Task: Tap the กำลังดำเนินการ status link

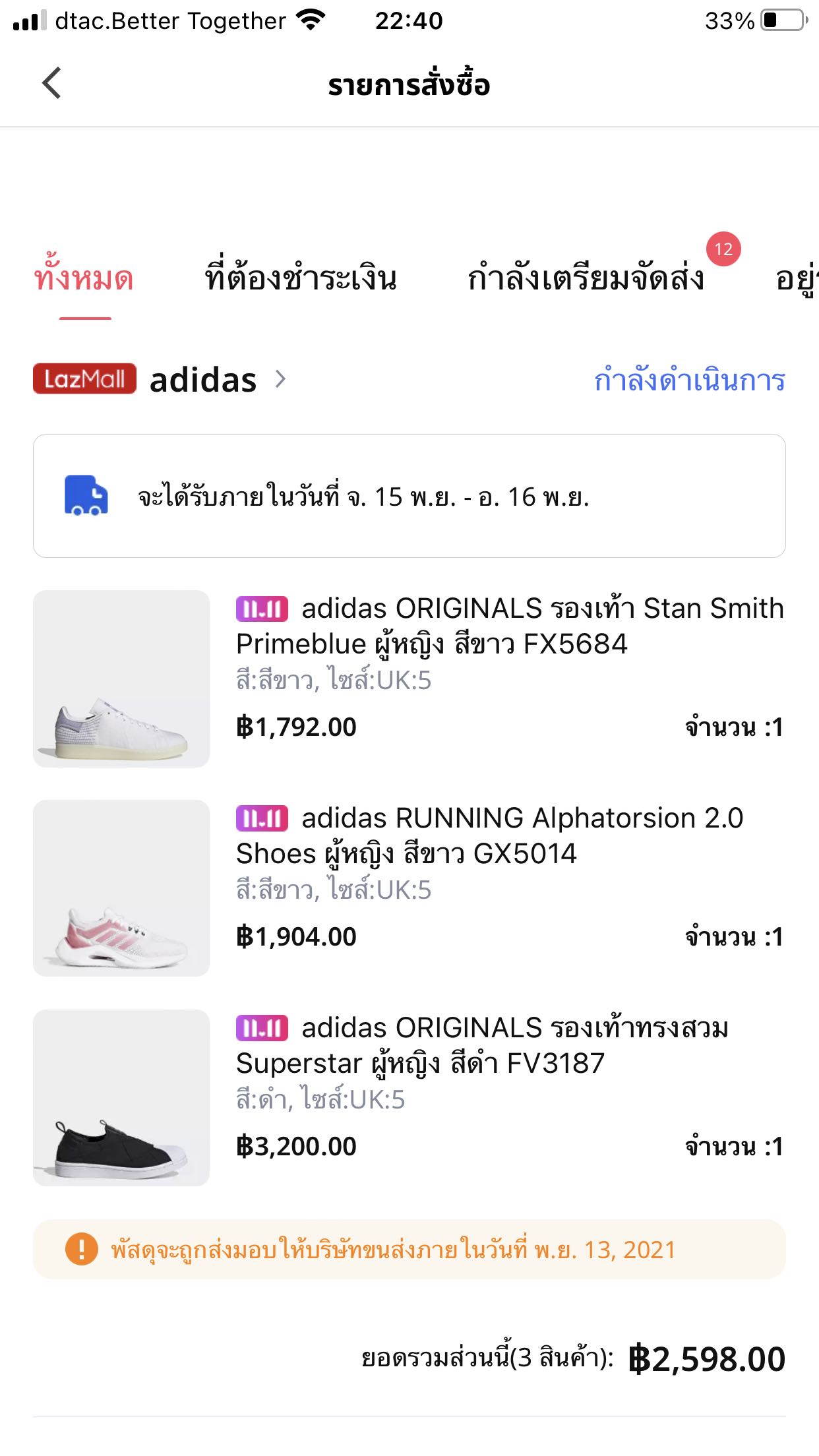Action: [689, 380]
